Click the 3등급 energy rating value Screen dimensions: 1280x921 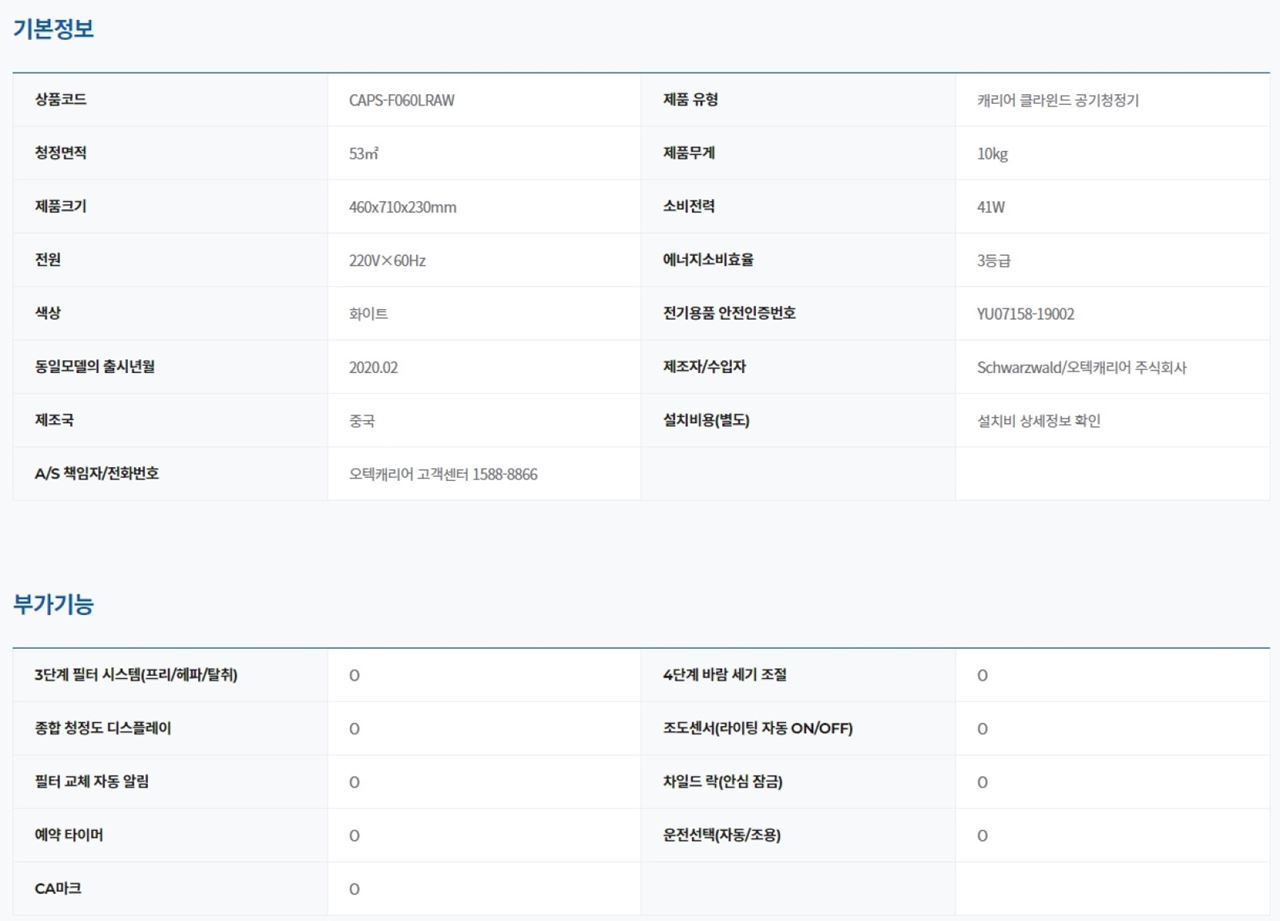point(994,261)
